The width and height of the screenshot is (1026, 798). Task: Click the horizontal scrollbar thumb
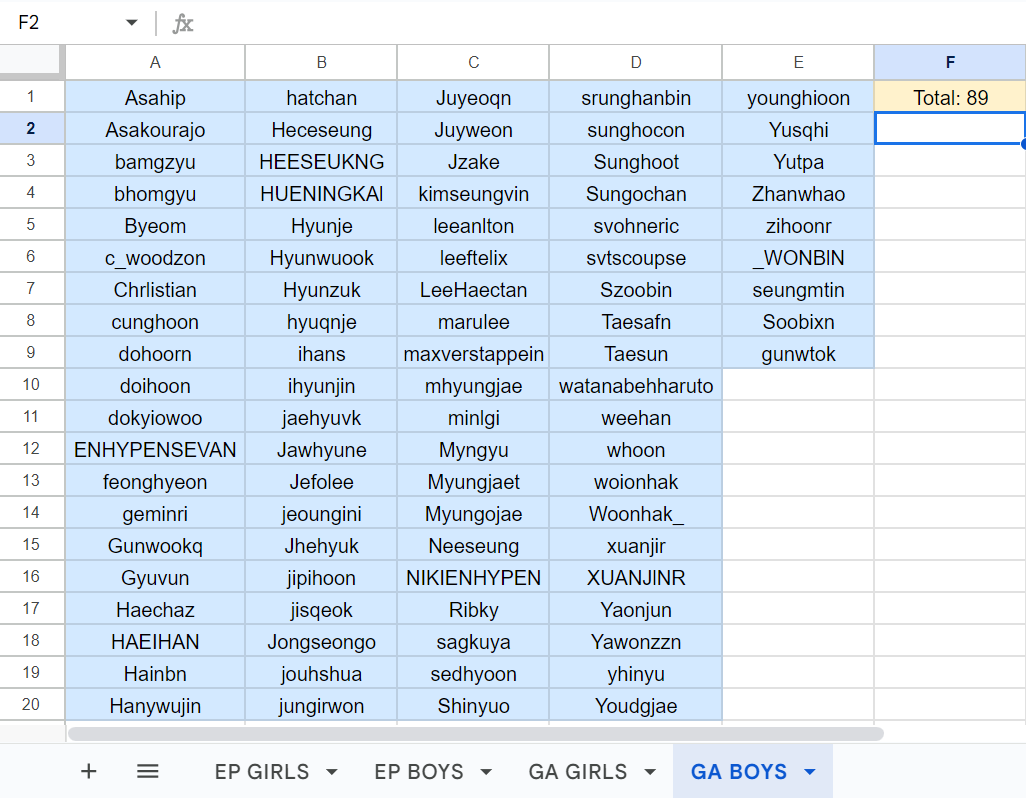pyautogui.click(x=476, y=734)
